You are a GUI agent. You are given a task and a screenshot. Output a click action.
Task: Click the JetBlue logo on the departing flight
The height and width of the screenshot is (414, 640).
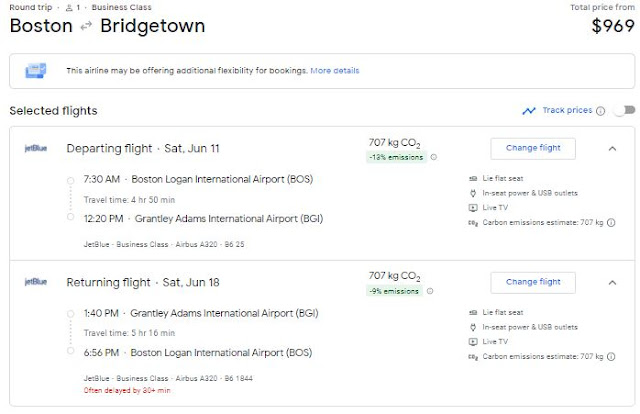click(34, 149)
